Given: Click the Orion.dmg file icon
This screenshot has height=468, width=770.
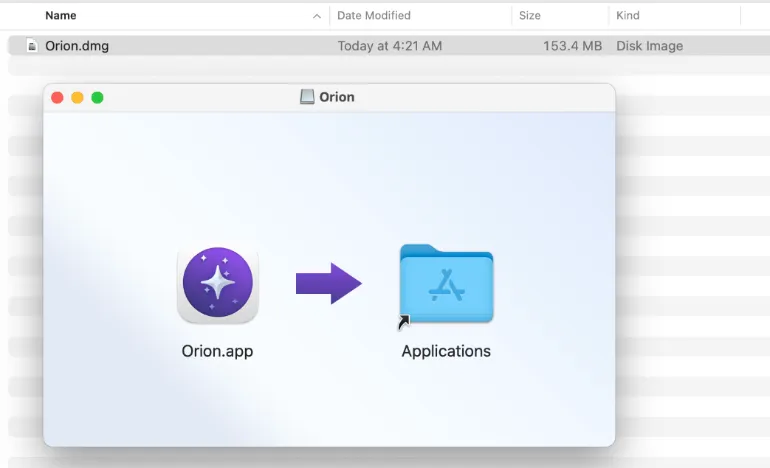Looking at the screenshot, I should [32, 46].
